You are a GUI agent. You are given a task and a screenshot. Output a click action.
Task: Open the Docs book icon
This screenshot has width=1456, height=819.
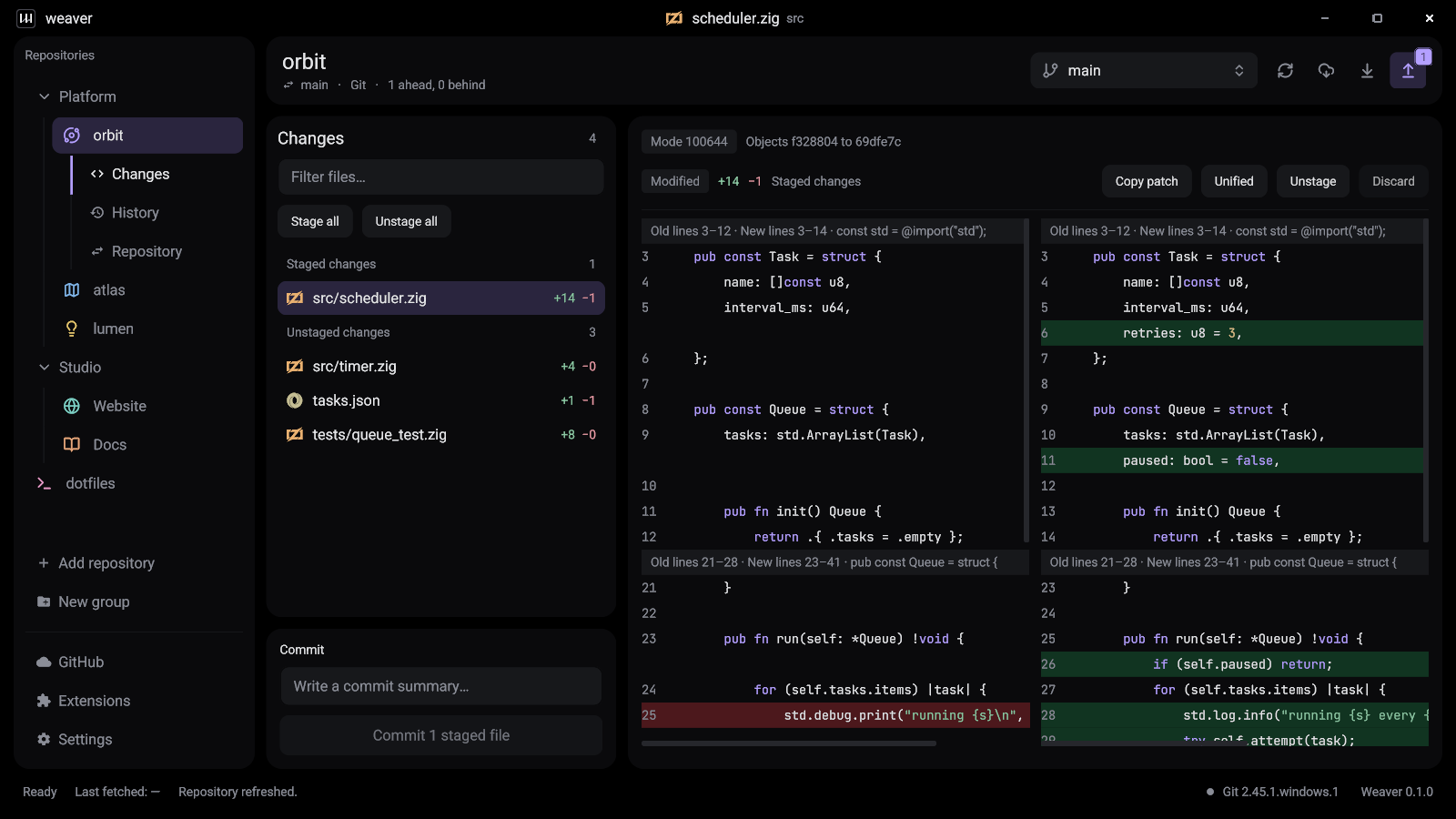pos(72,445)
